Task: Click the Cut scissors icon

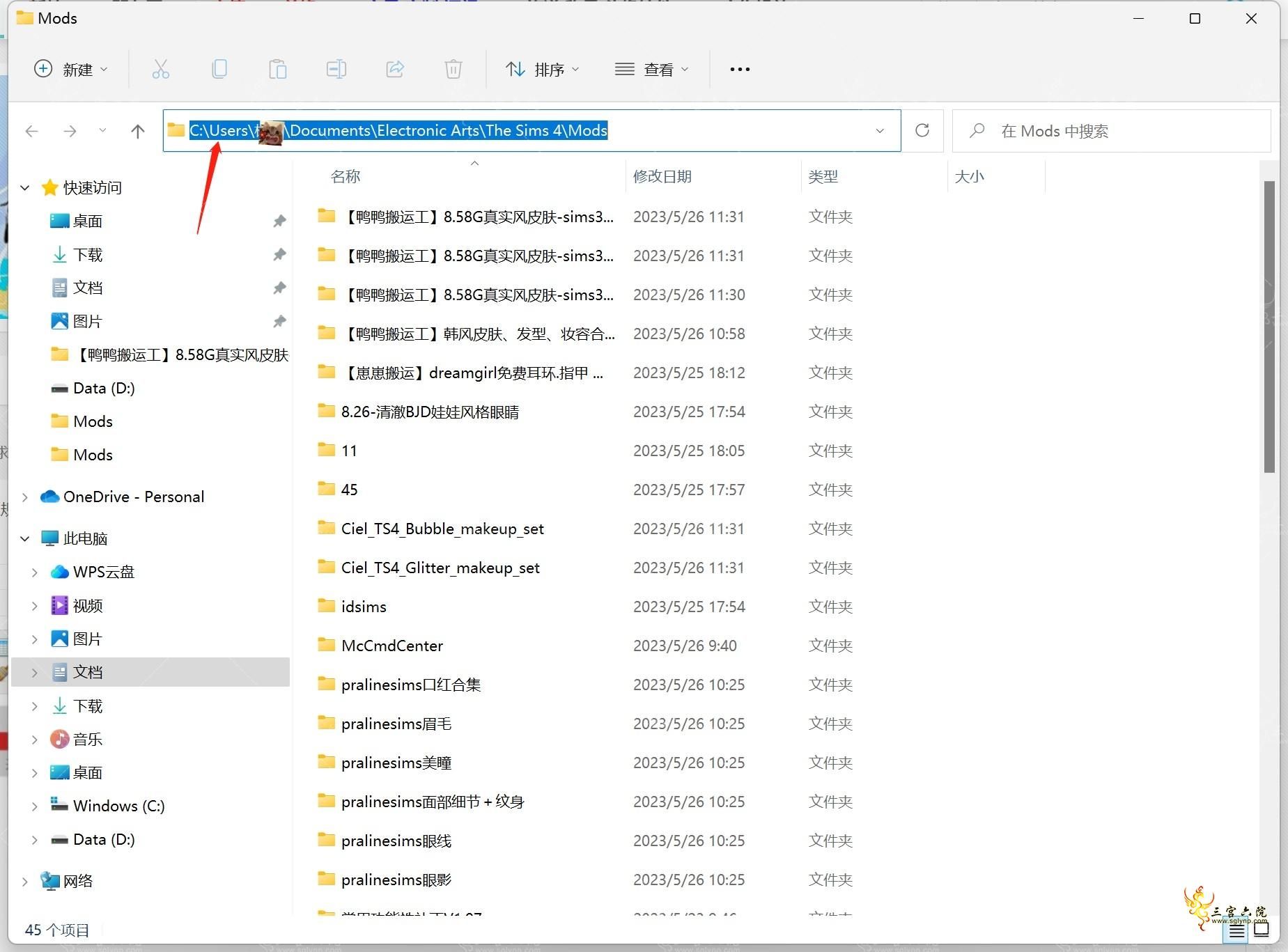Action: [x=161, y=69]
